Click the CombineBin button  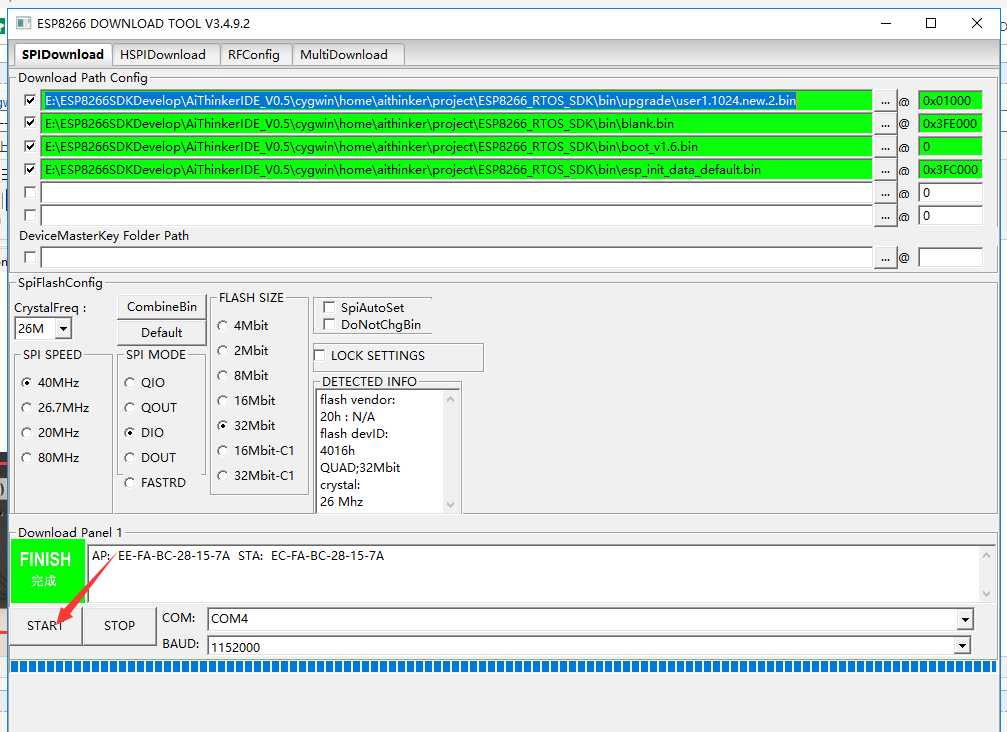(162, 307)
